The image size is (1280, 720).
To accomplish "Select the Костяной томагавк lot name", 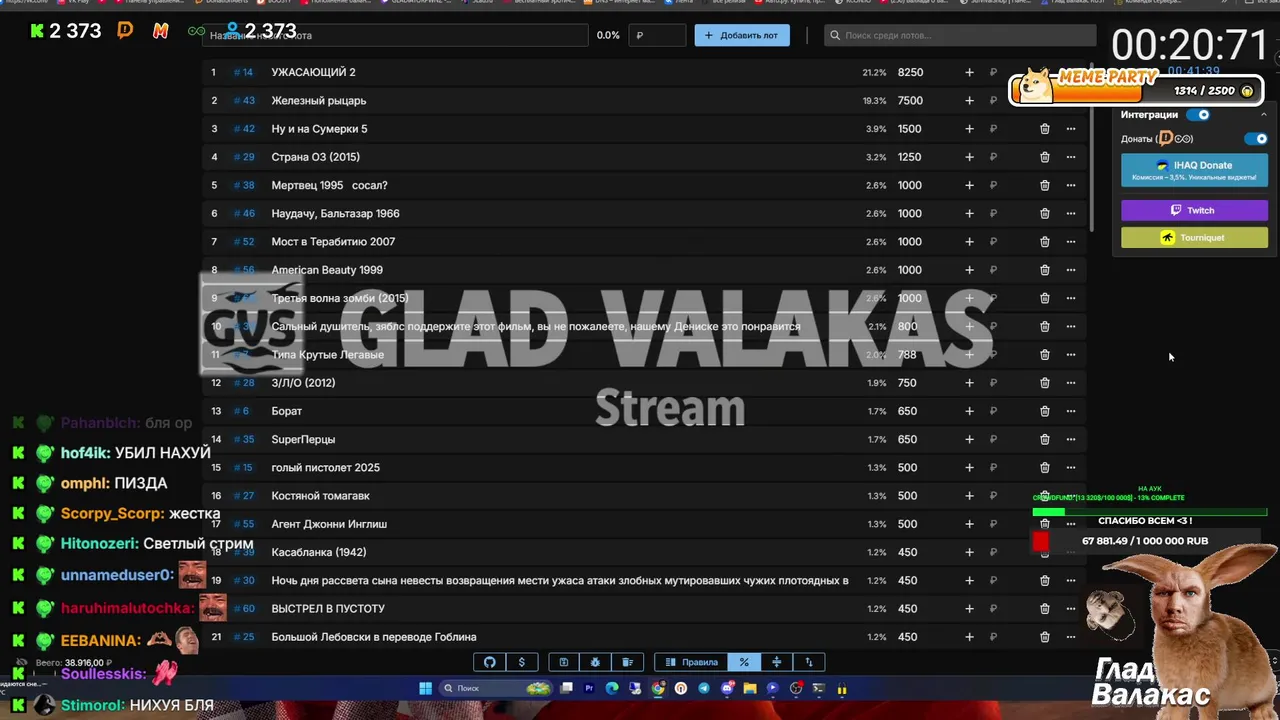I will pos(320,496).
